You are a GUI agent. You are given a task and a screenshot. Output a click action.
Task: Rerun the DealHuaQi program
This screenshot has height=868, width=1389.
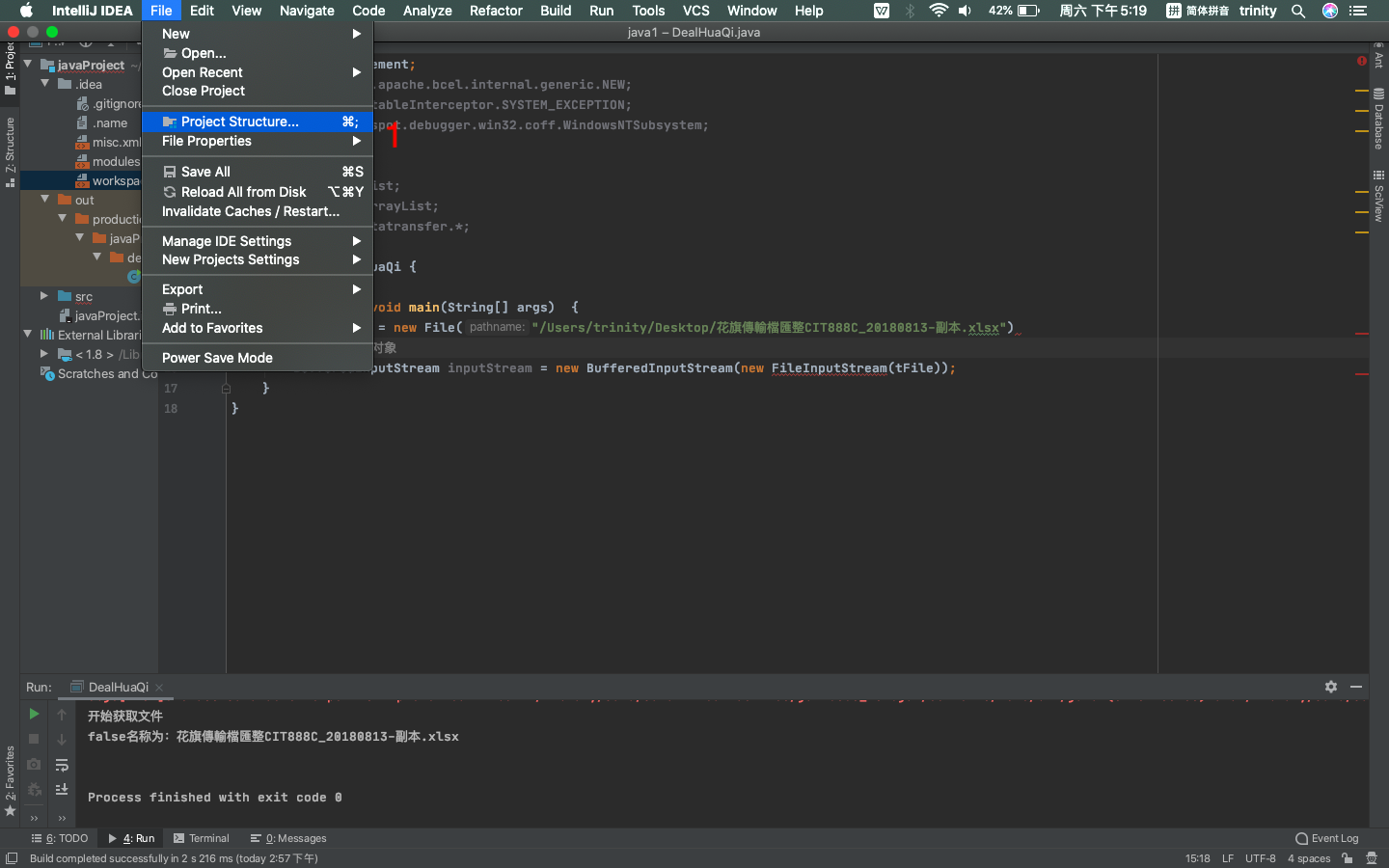click(33, 714)
